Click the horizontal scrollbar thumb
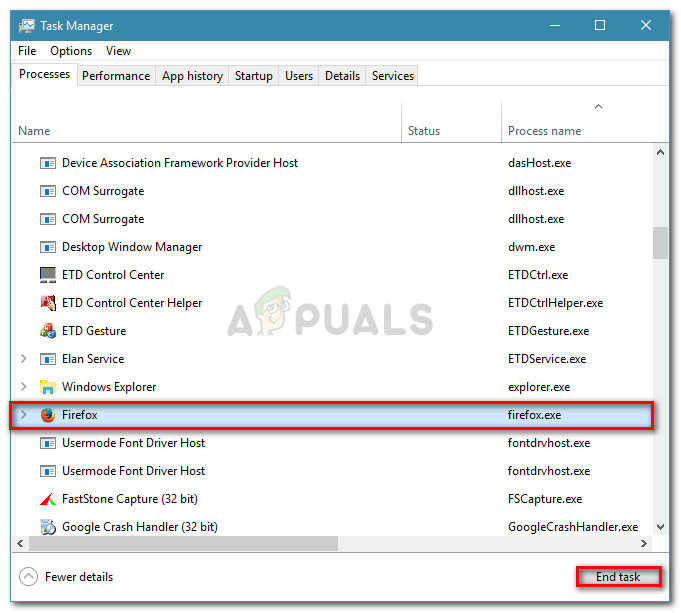The height and width of the screenshot is (613, 681). 183,543
